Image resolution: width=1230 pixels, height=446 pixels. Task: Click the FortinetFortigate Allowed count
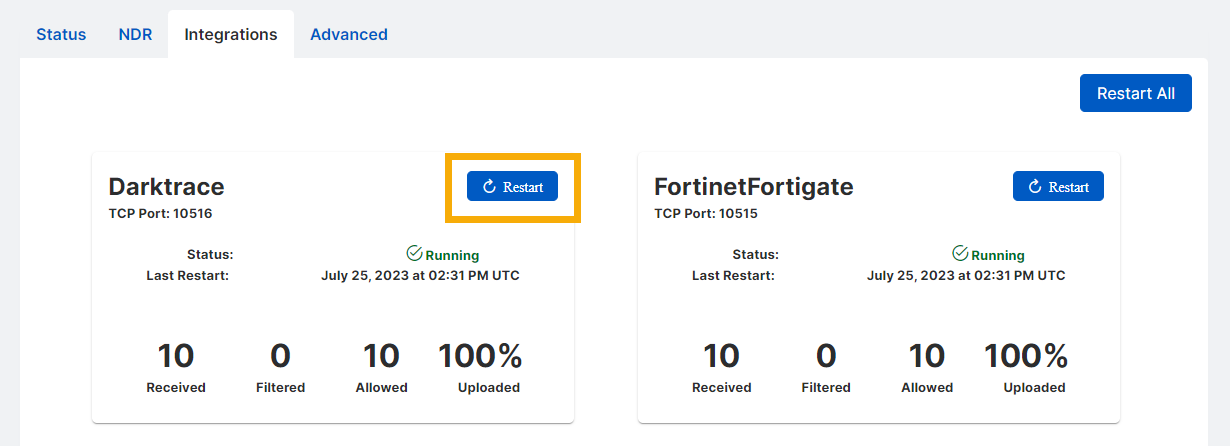point(927,356)
